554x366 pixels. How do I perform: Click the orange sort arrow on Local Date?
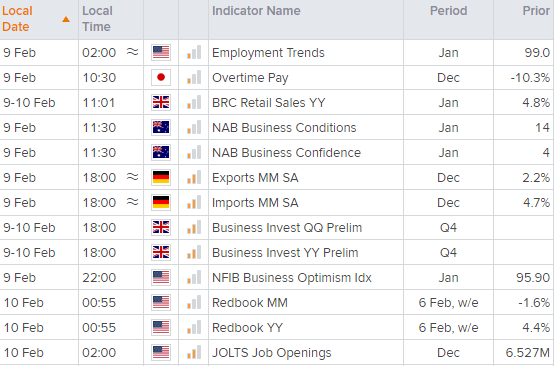66,19
